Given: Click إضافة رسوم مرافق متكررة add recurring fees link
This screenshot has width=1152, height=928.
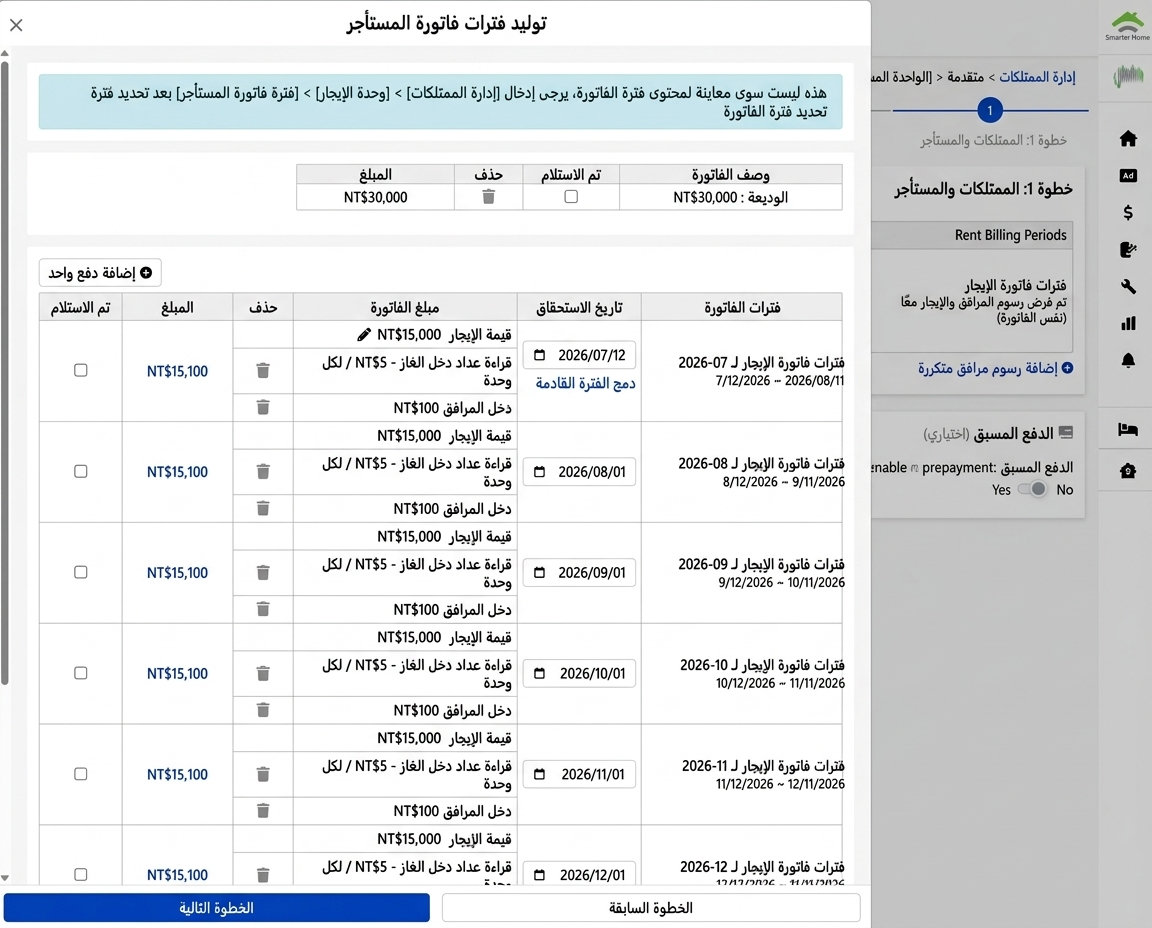Looking at the screenshot, I should click(x=995, y=367).
